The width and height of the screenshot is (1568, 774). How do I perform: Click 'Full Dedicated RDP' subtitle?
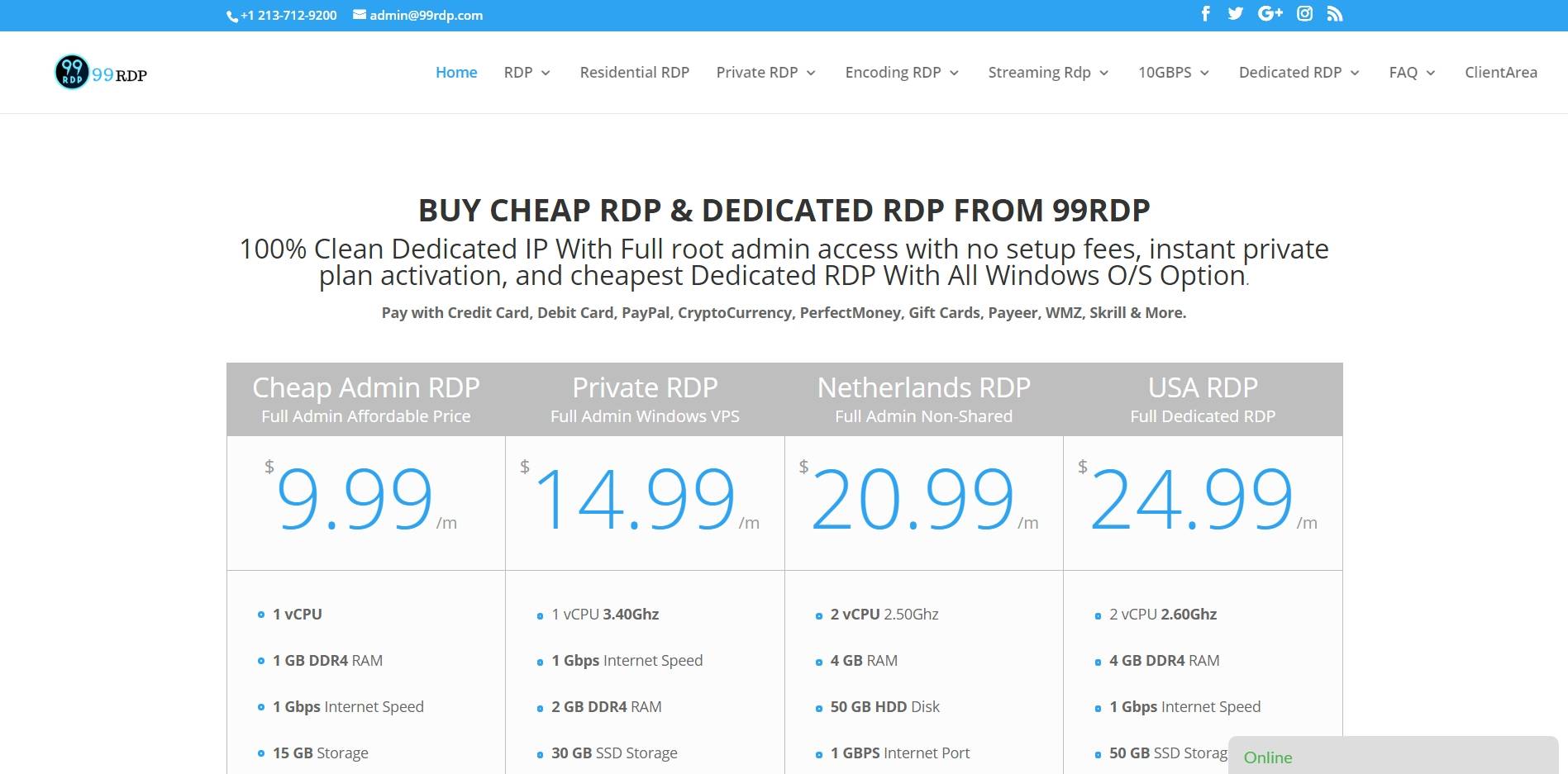pyautogui.click(x=1203, y=416)
